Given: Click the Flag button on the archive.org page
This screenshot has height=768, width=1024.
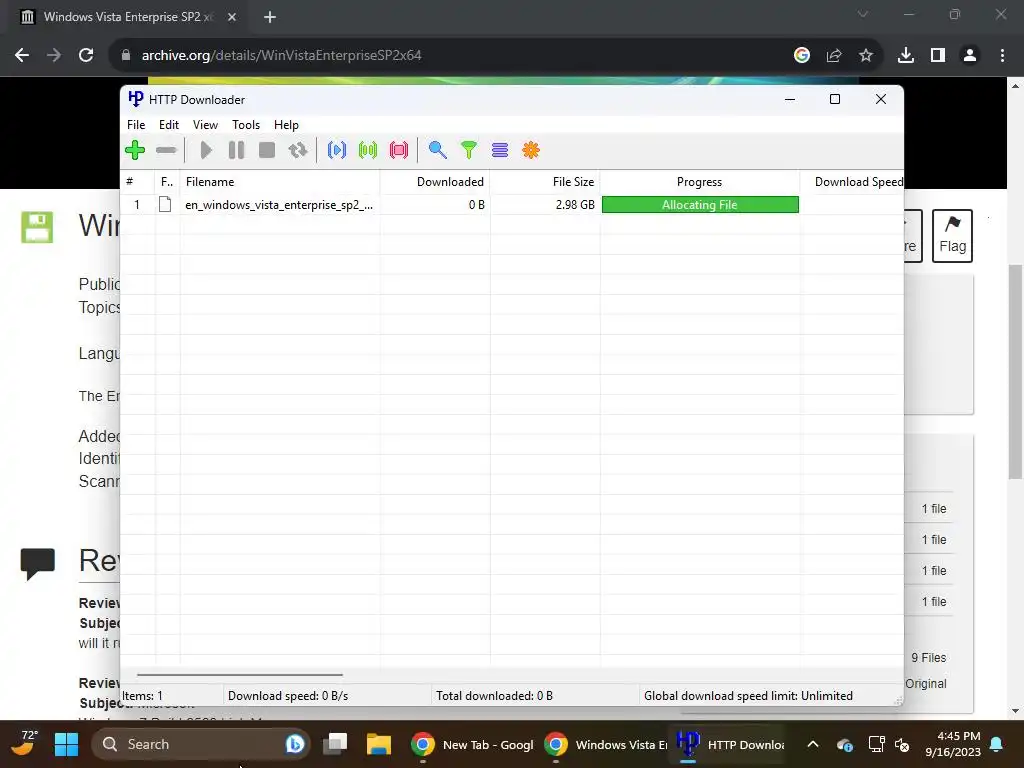Looking at the screenshot, I should (x=952, y=236).
